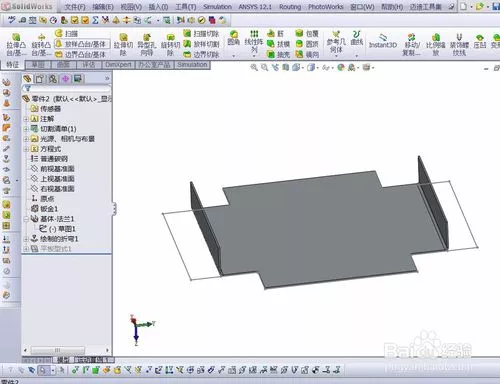This screenshot has width=500, height=384.
Task: Open the 编辑(E) menu
Action: coord(103,7)
